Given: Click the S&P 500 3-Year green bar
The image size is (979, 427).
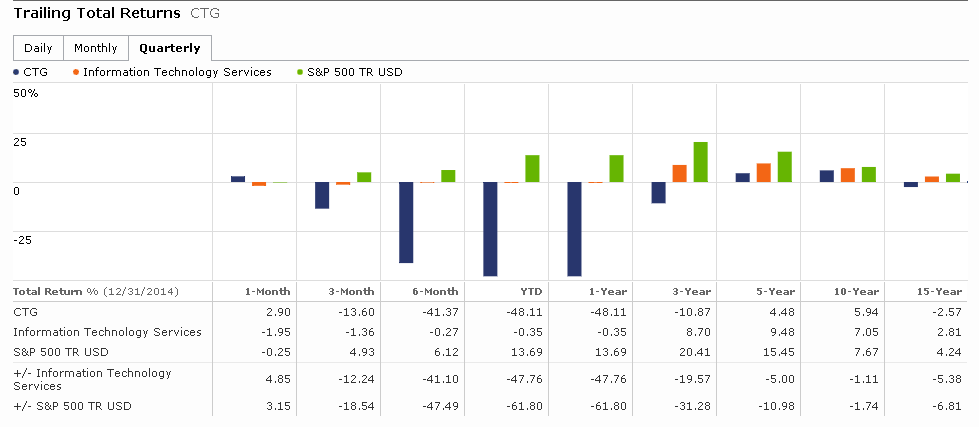Looking at the screenshot, I should pos(700,162).
